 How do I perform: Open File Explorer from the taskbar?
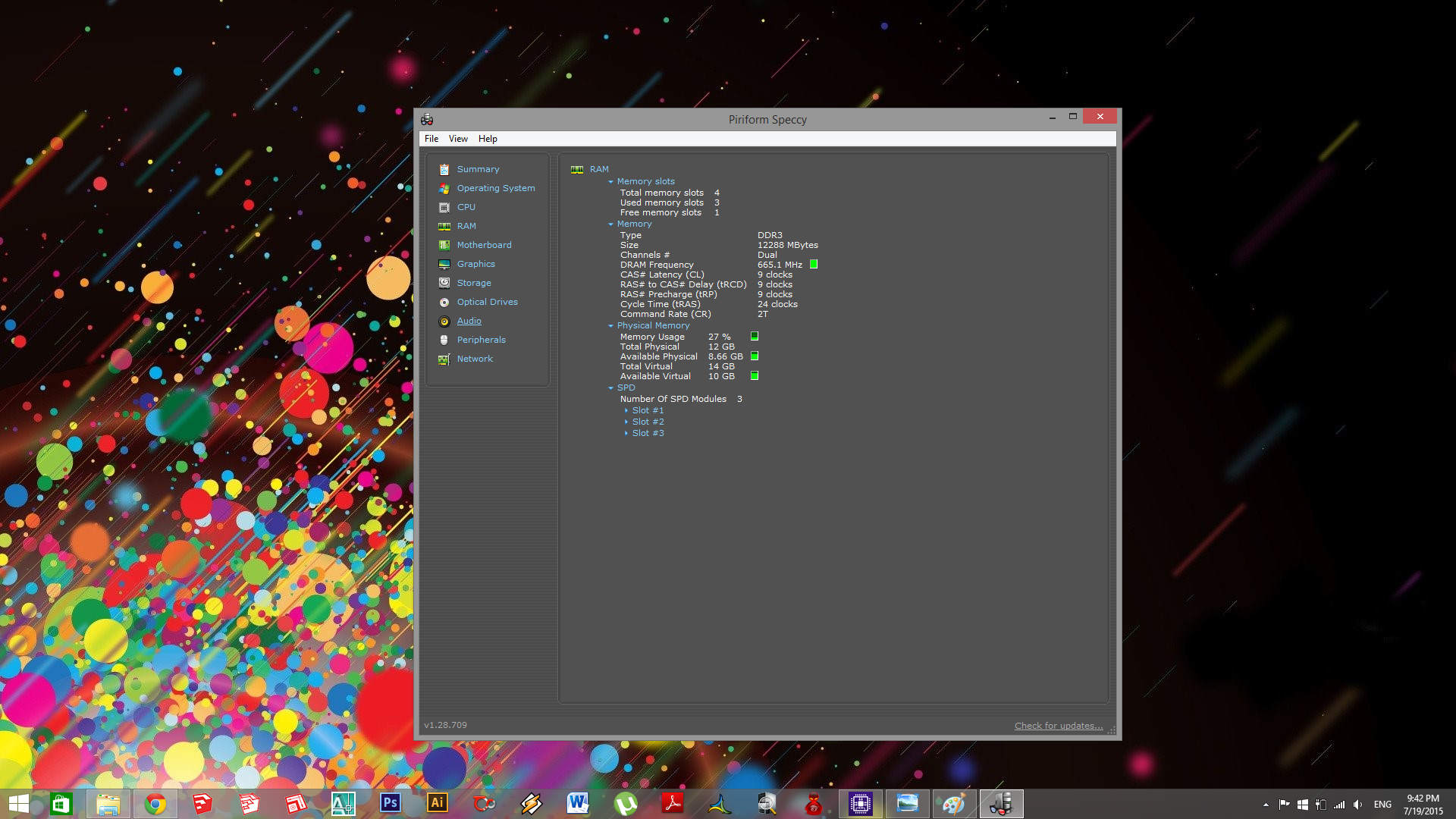(x=108, y=803)
